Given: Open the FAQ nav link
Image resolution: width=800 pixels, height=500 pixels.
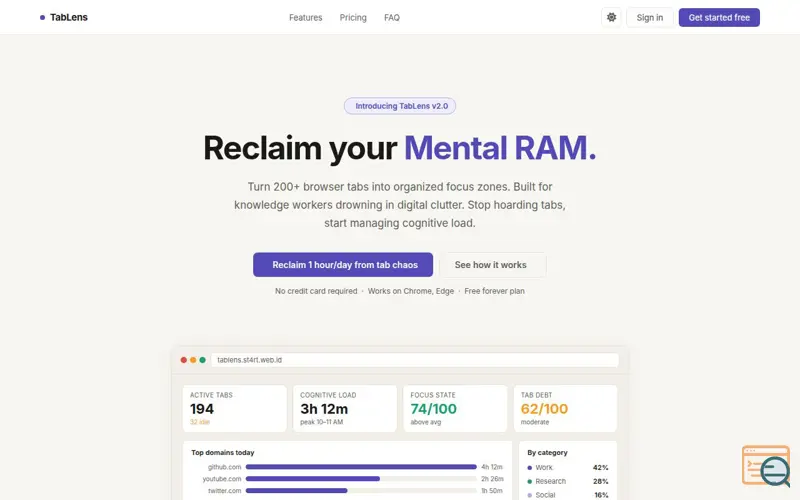Looking at the screenshot, I should tap(392, 17).
